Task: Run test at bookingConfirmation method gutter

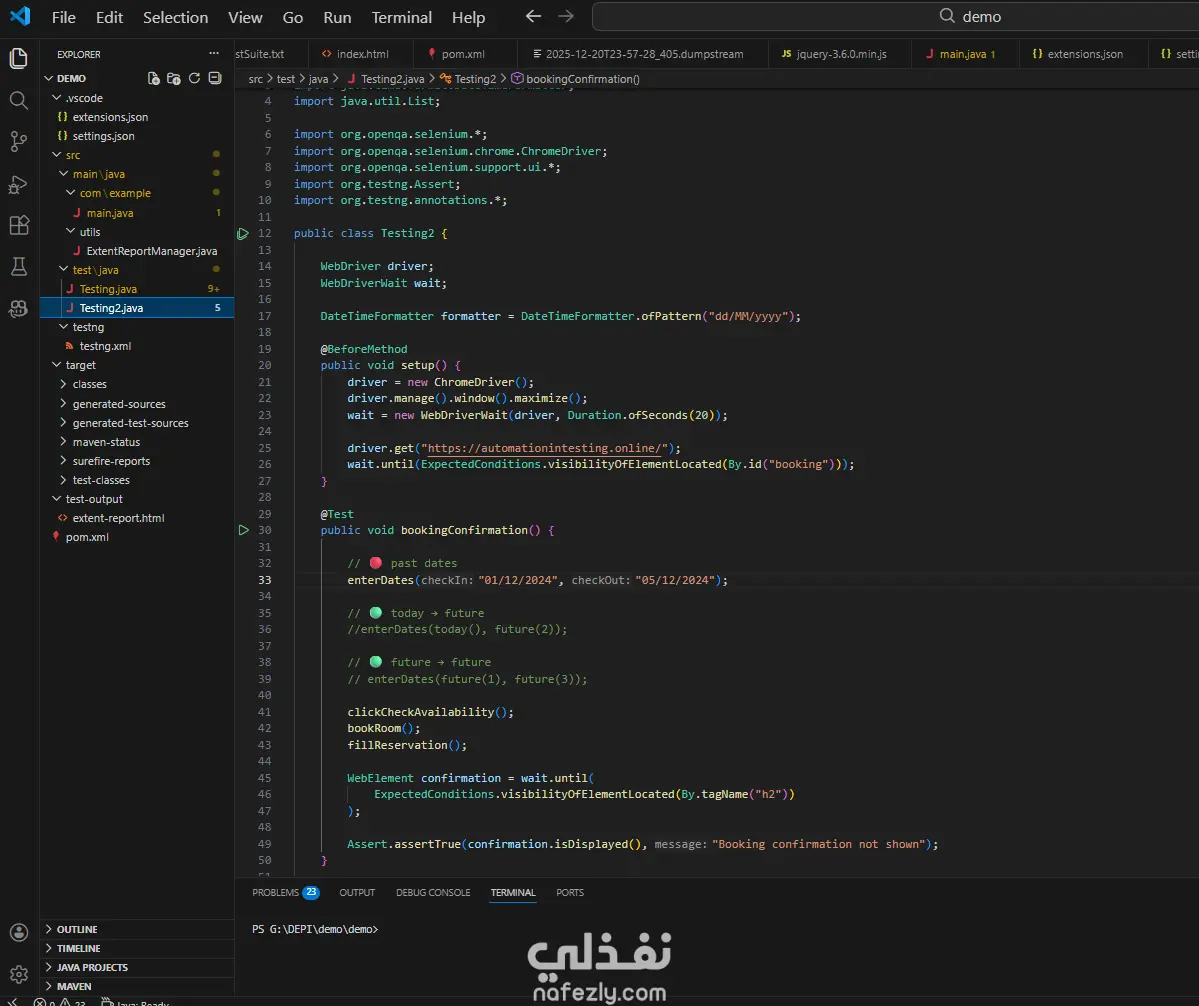Action: 243,530
